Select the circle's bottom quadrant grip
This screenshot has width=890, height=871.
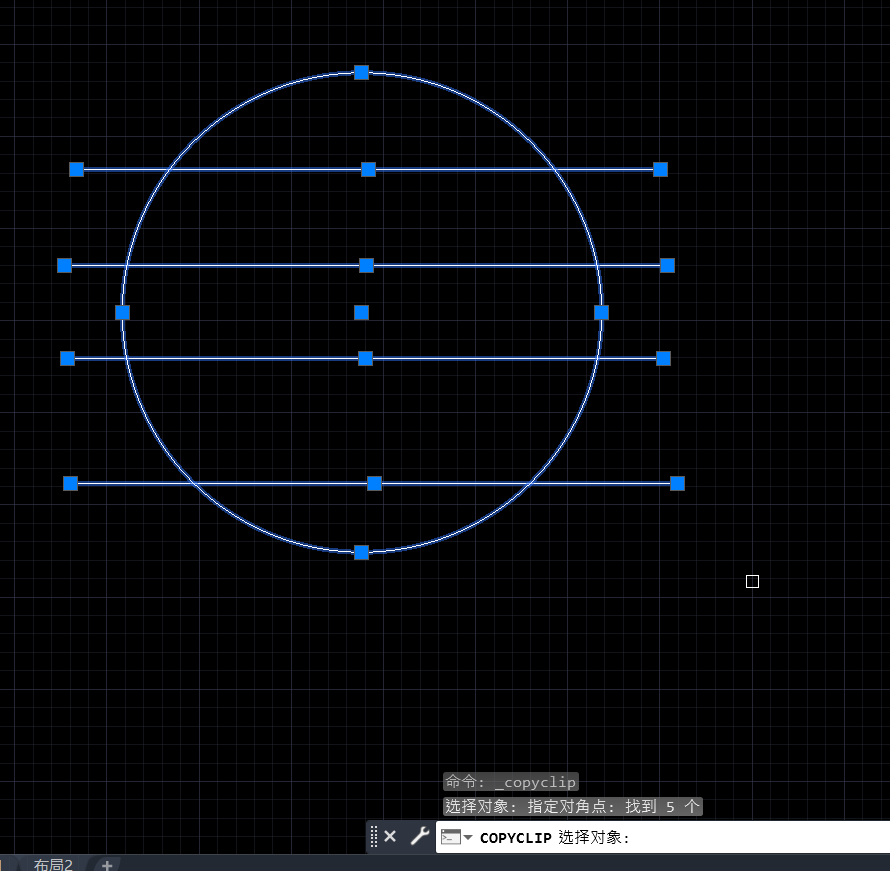click(362, 552)
